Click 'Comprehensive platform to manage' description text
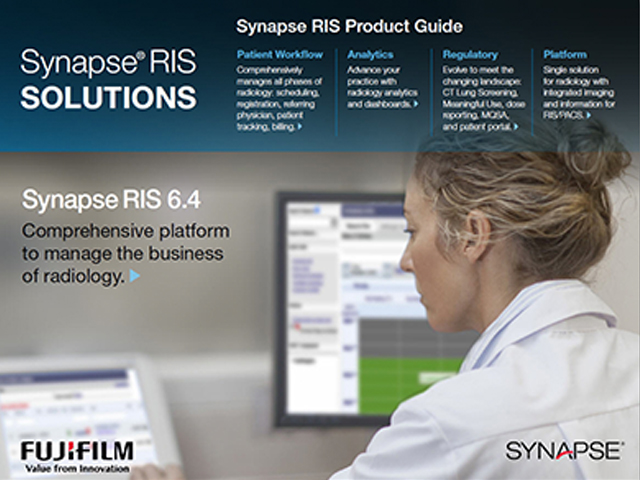 pos(125,242)
